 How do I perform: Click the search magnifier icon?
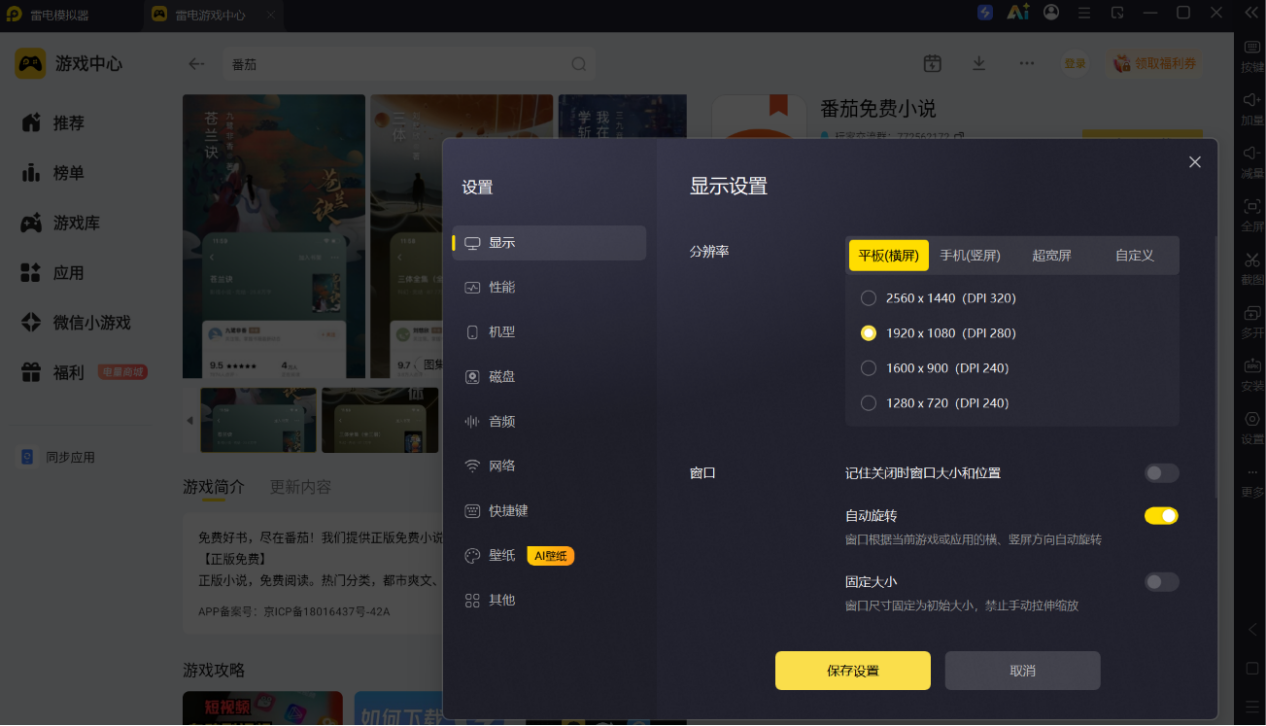pyautogui.click(x=578, y=64)
